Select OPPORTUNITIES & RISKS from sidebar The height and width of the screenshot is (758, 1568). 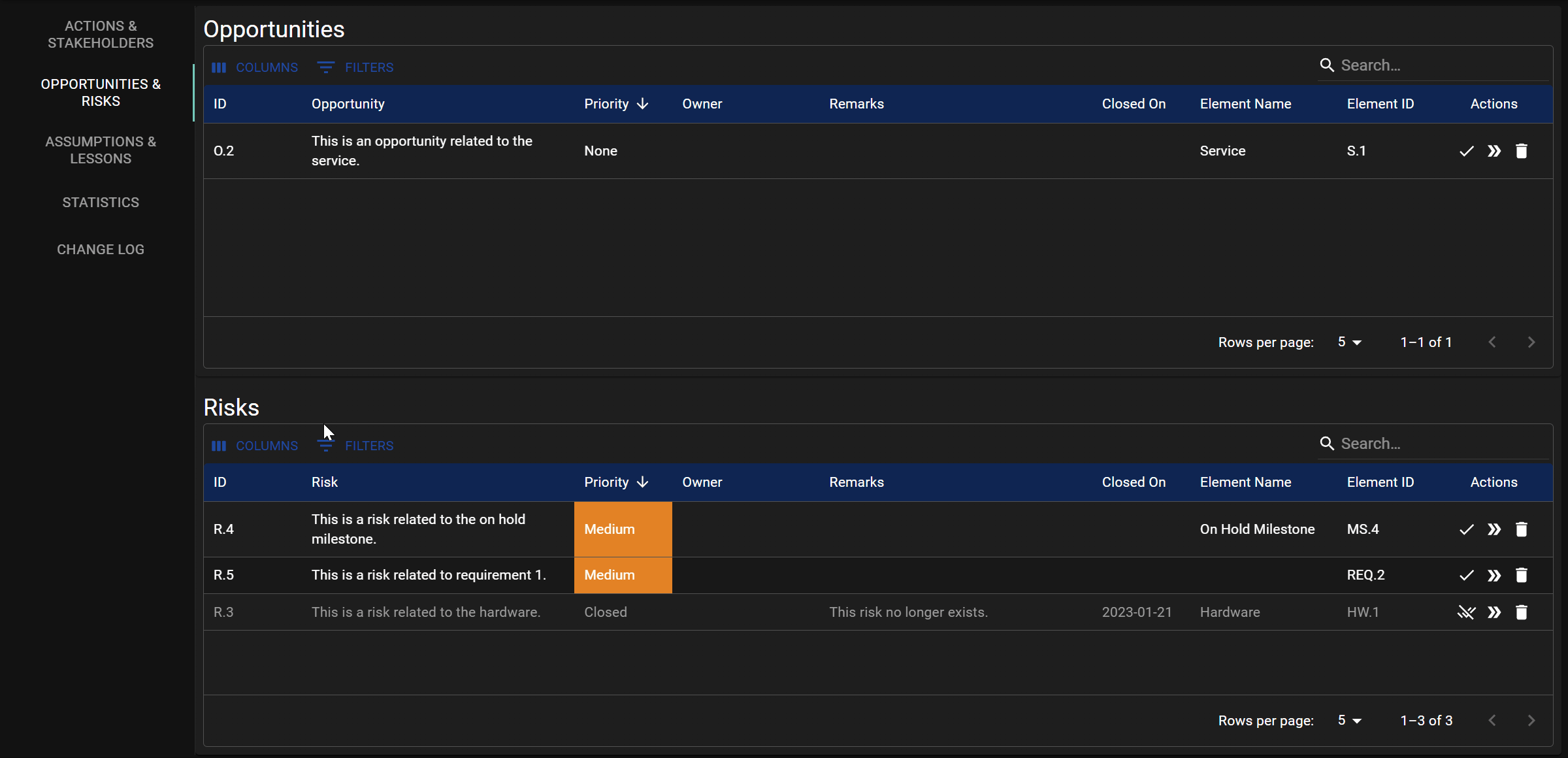point(100,92)
